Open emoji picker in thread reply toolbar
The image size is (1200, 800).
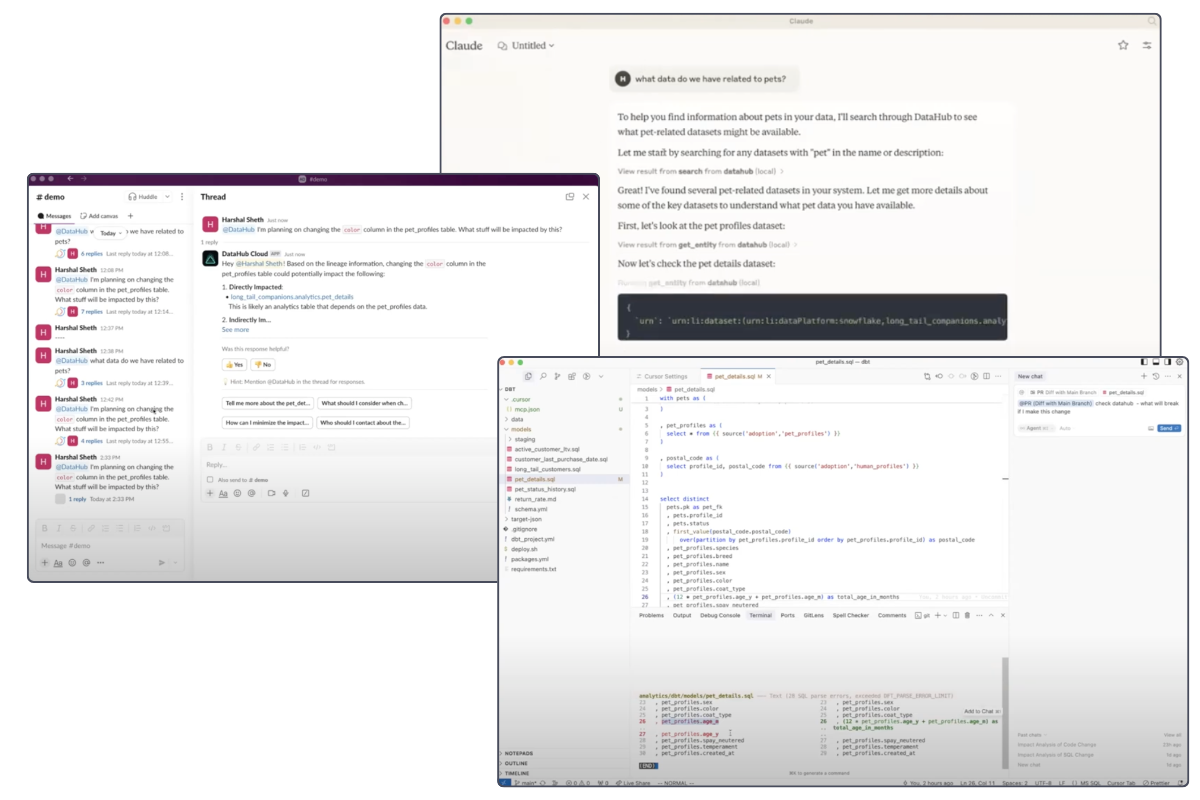tap(237, 493)
